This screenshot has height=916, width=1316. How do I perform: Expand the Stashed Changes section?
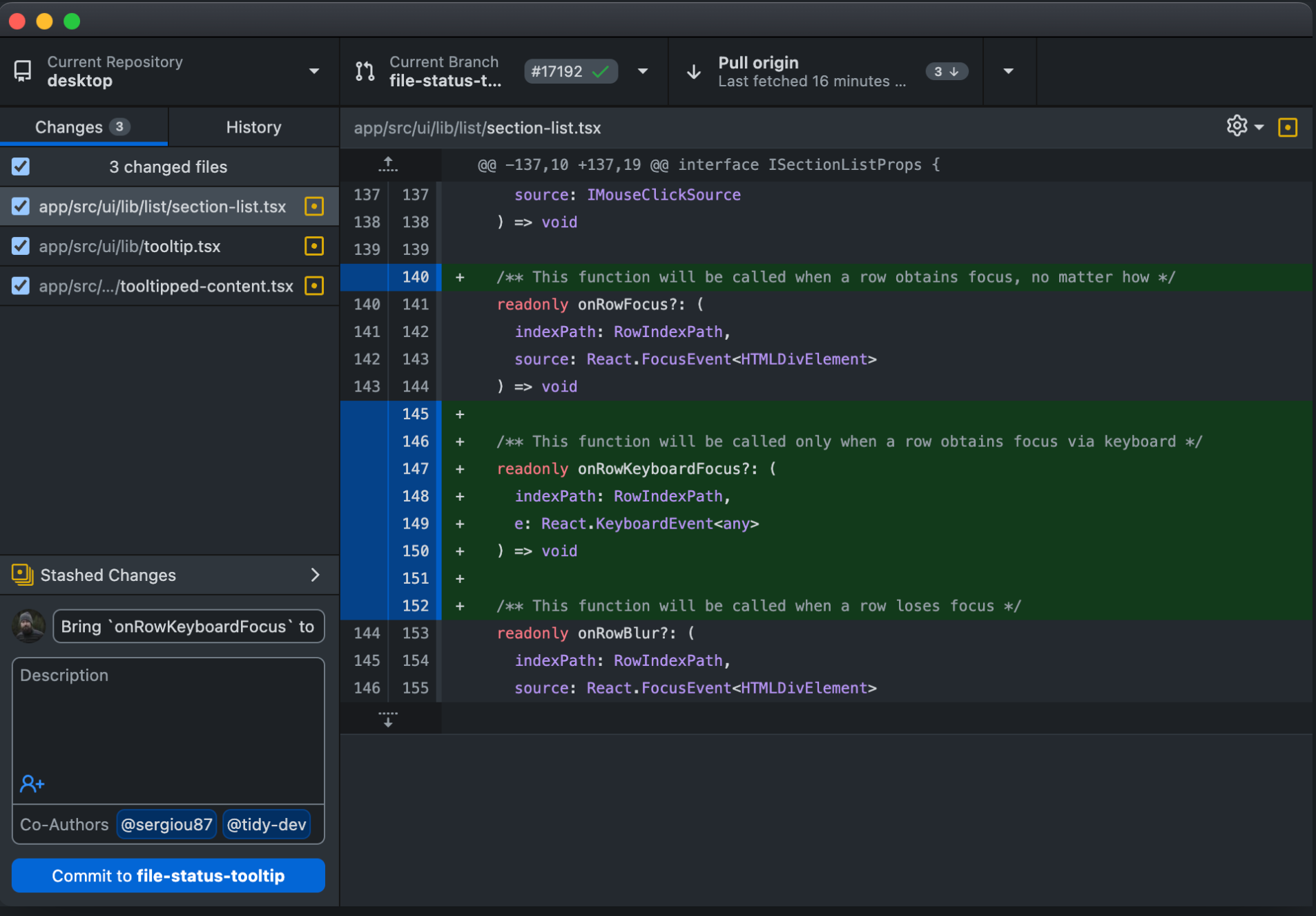point(315,575)
